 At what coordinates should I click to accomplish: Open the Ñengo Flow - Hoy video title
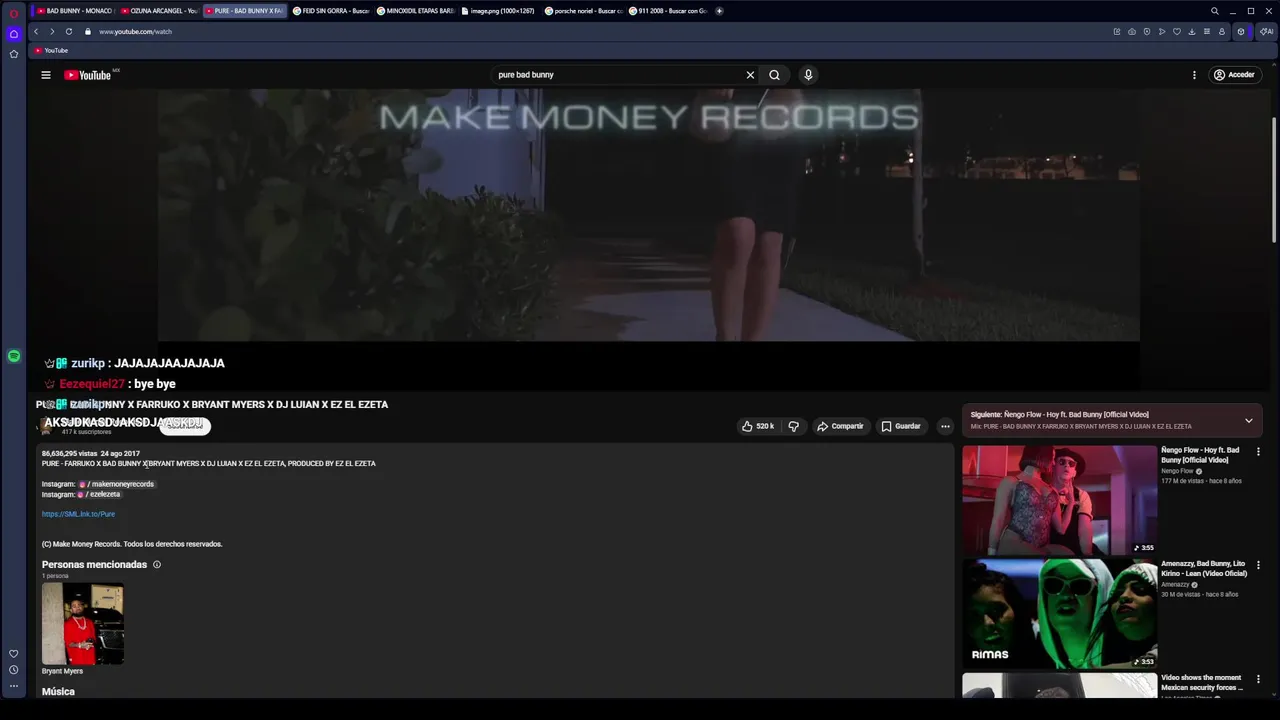[x=1200, y=455]
